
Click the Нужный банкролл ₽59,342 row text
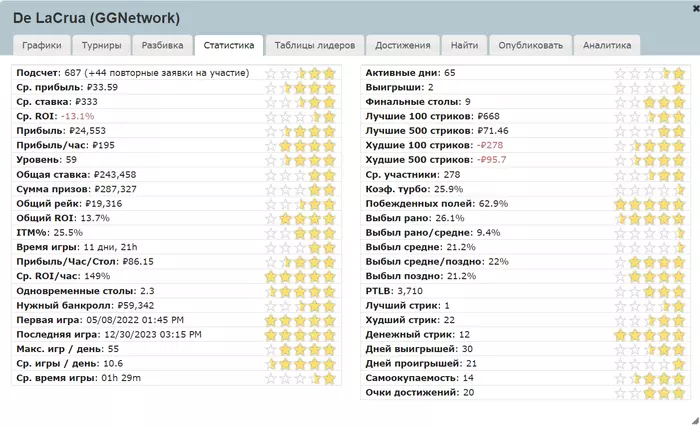pos(85,305)
